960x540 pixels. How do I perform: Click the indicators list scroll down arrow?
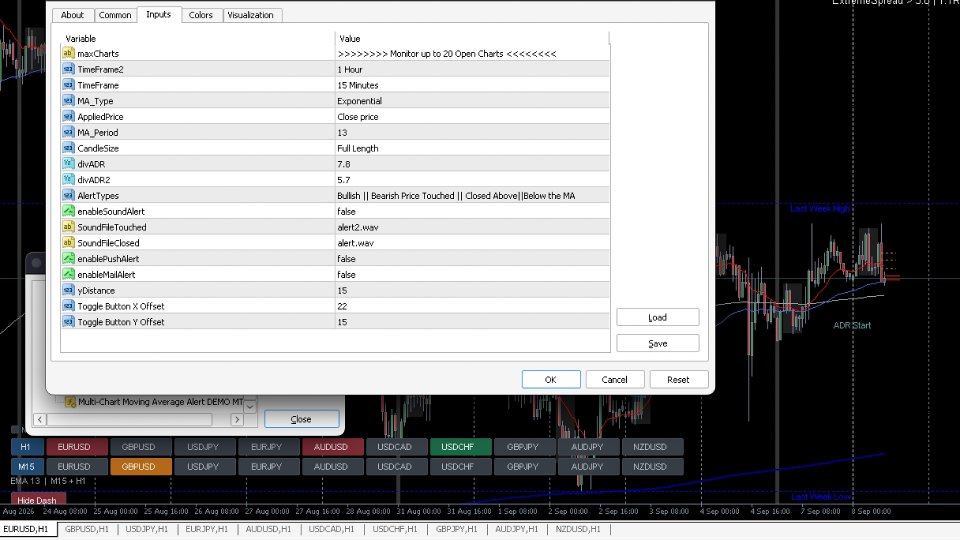click(x=250, y=406)
